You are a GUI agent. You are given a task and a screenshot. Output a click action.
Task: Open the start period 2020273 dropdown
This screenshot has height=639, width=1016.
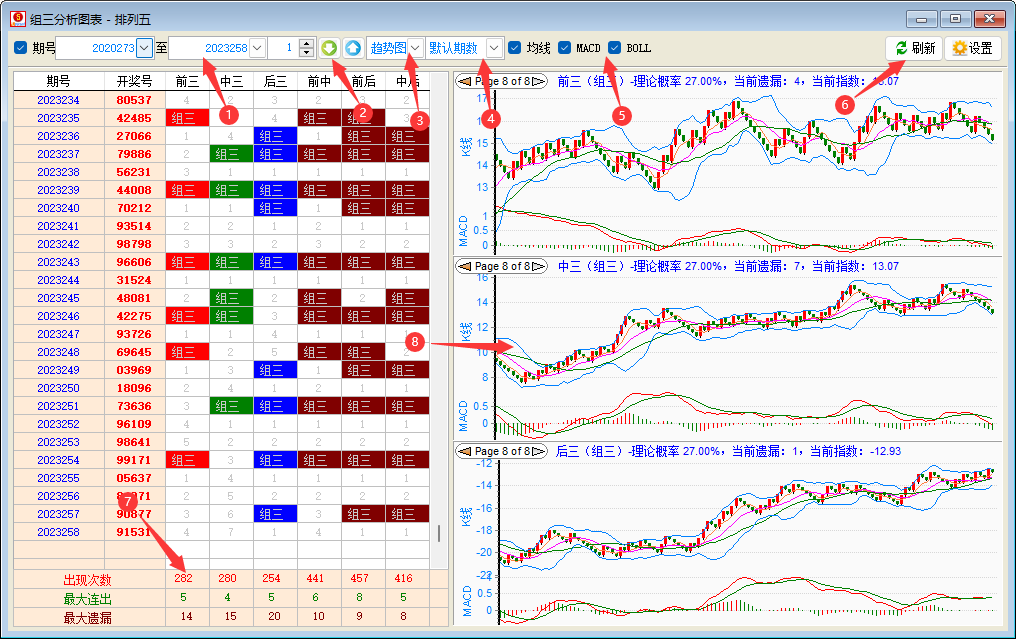pyautogui.click(x=145, y=48)
